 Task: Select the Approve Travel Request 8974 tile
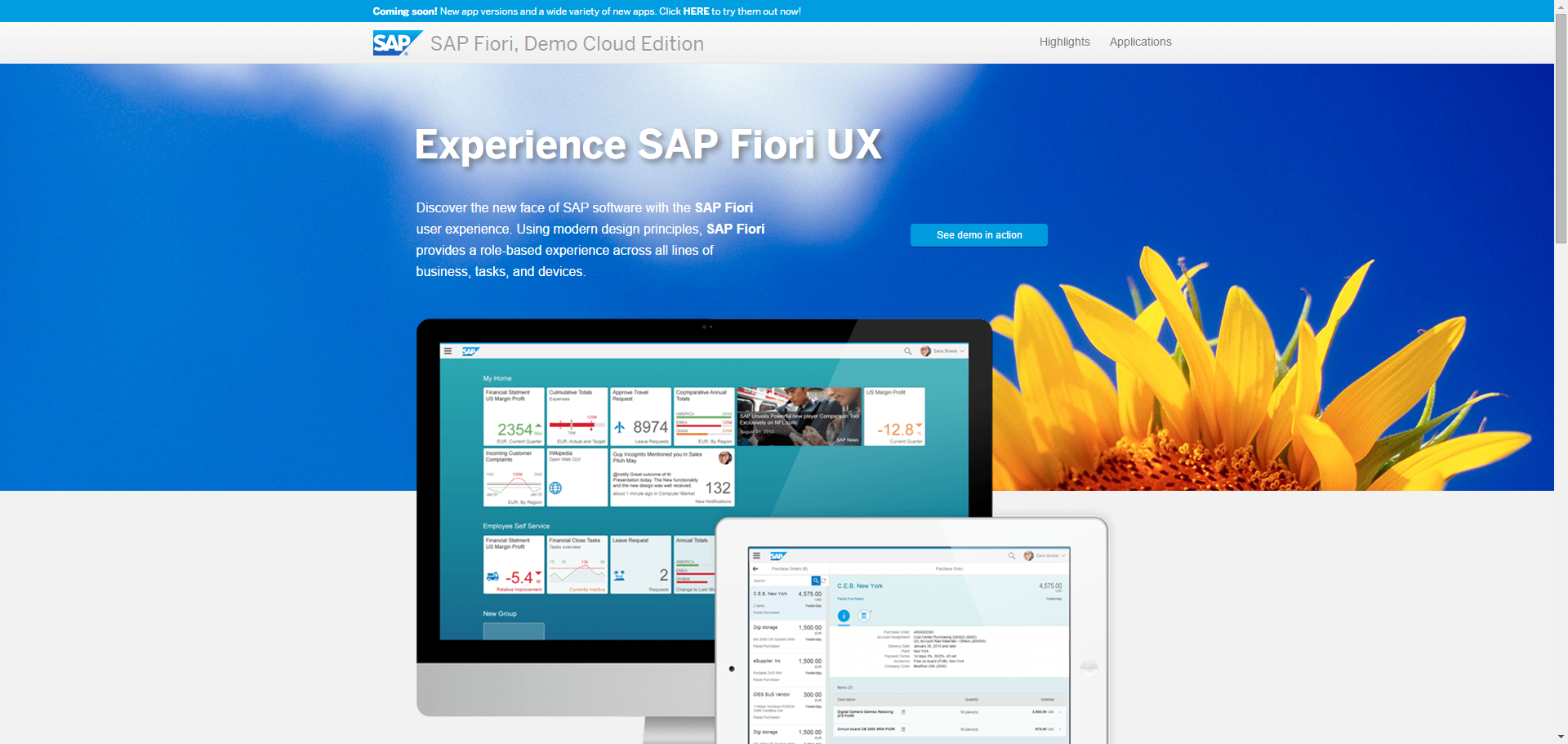click(640, 417)
